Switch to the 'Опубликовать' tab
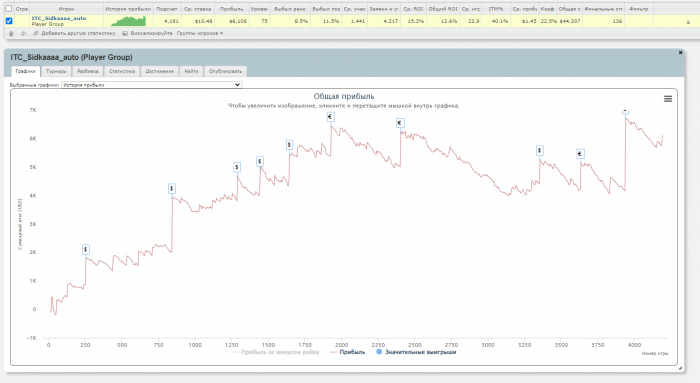This screenshot has width=700, height=383. 225,71
